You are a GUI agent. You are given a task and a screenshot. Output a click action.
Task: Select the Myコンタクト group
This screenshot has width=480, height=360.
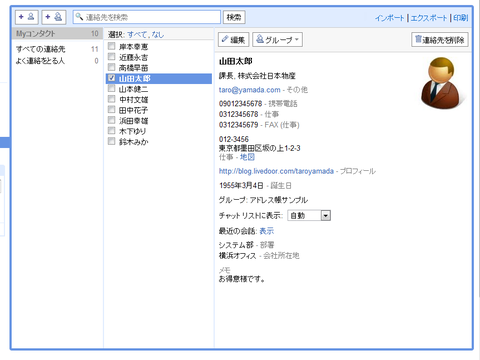[x=57, y=34]
